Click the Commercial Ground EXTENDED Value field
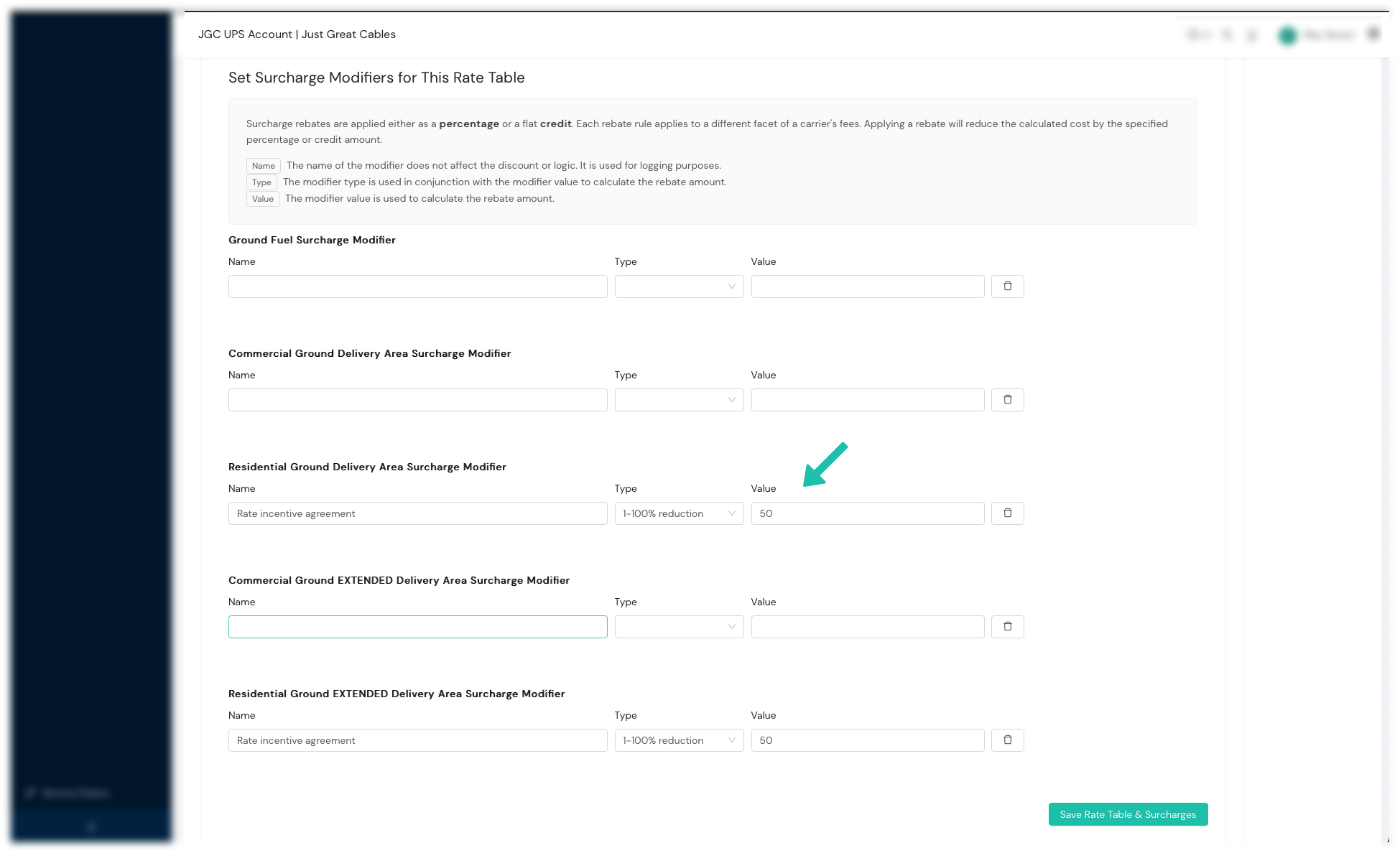Viewport: 1400px width, 853px height. pos(867,627)
